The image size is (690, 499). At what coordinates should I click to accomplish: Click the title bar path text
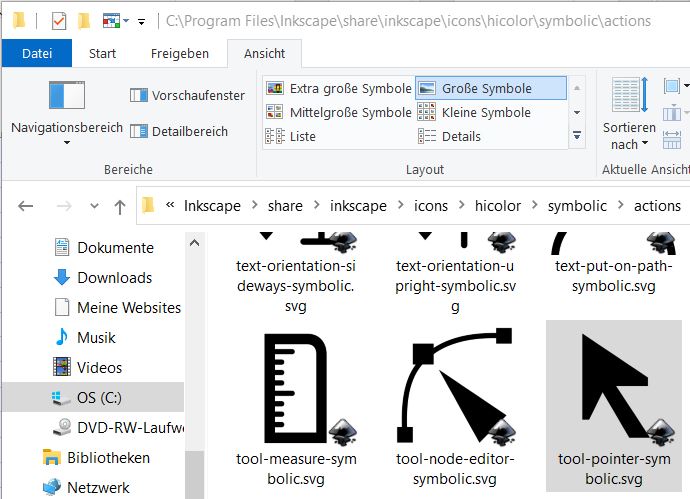[408, 21]
